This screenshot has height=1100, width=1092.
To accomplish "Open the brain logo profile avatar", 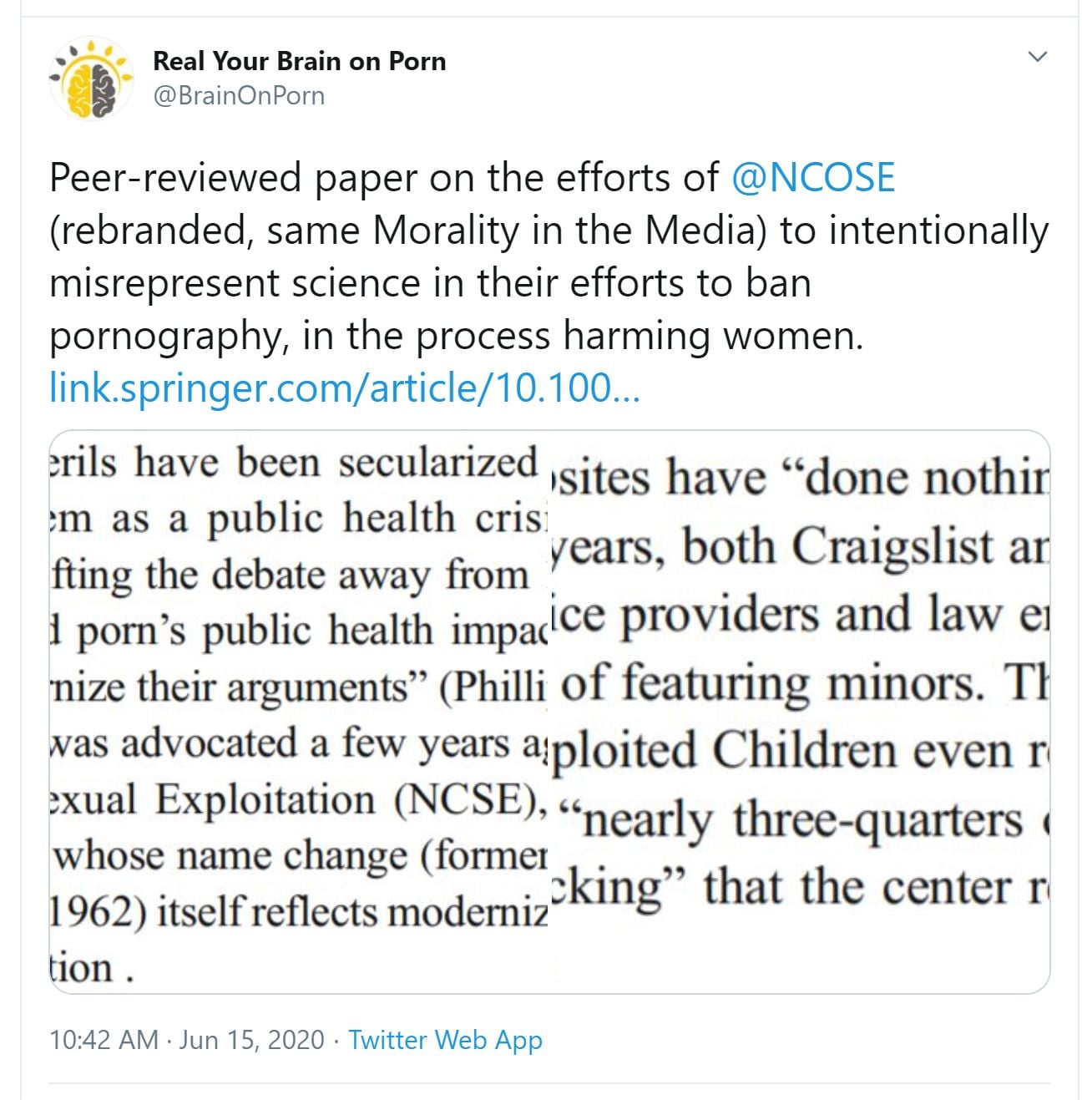I will (x=92, y=79).
